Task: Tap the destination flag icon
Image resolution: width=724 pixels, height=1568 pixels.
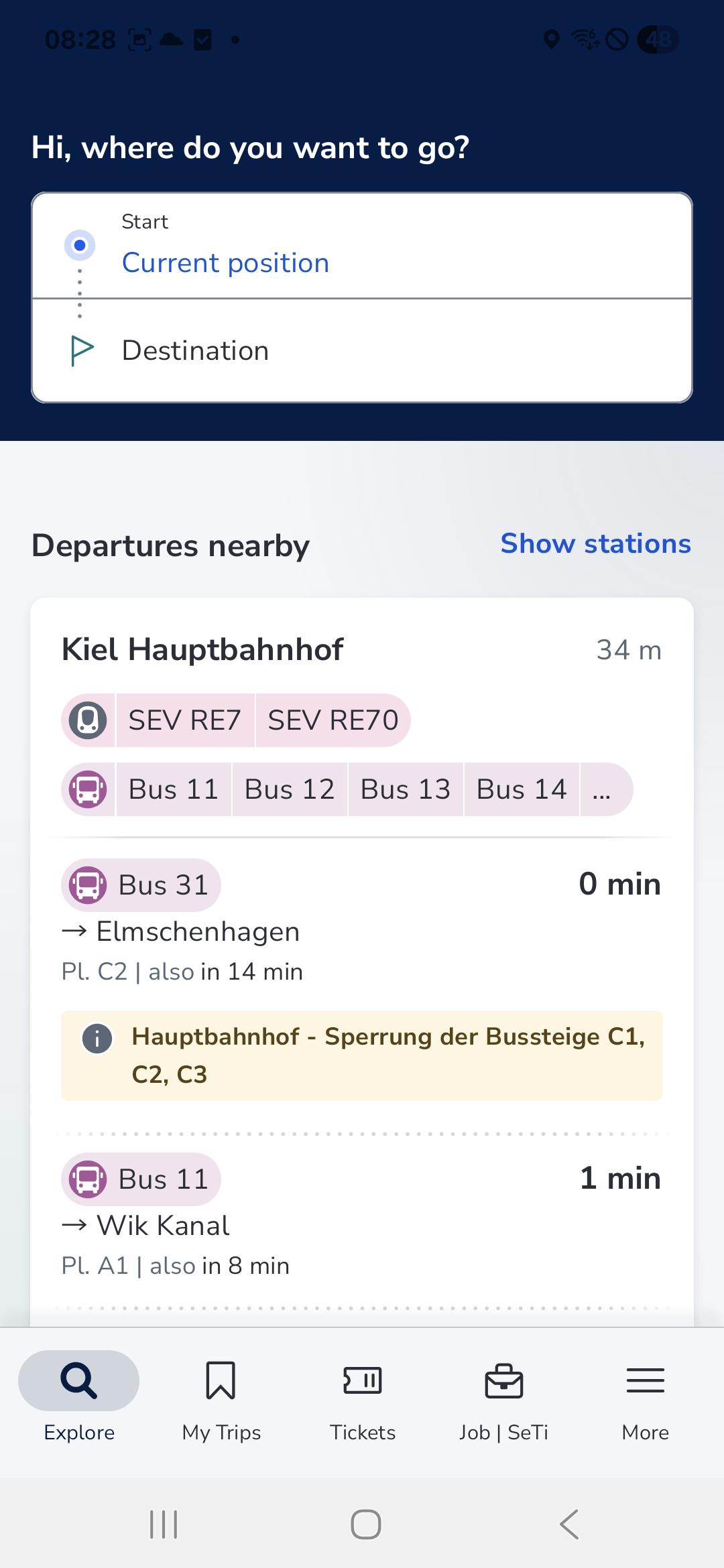Action: pyautogui.click(x=81, y=350)
